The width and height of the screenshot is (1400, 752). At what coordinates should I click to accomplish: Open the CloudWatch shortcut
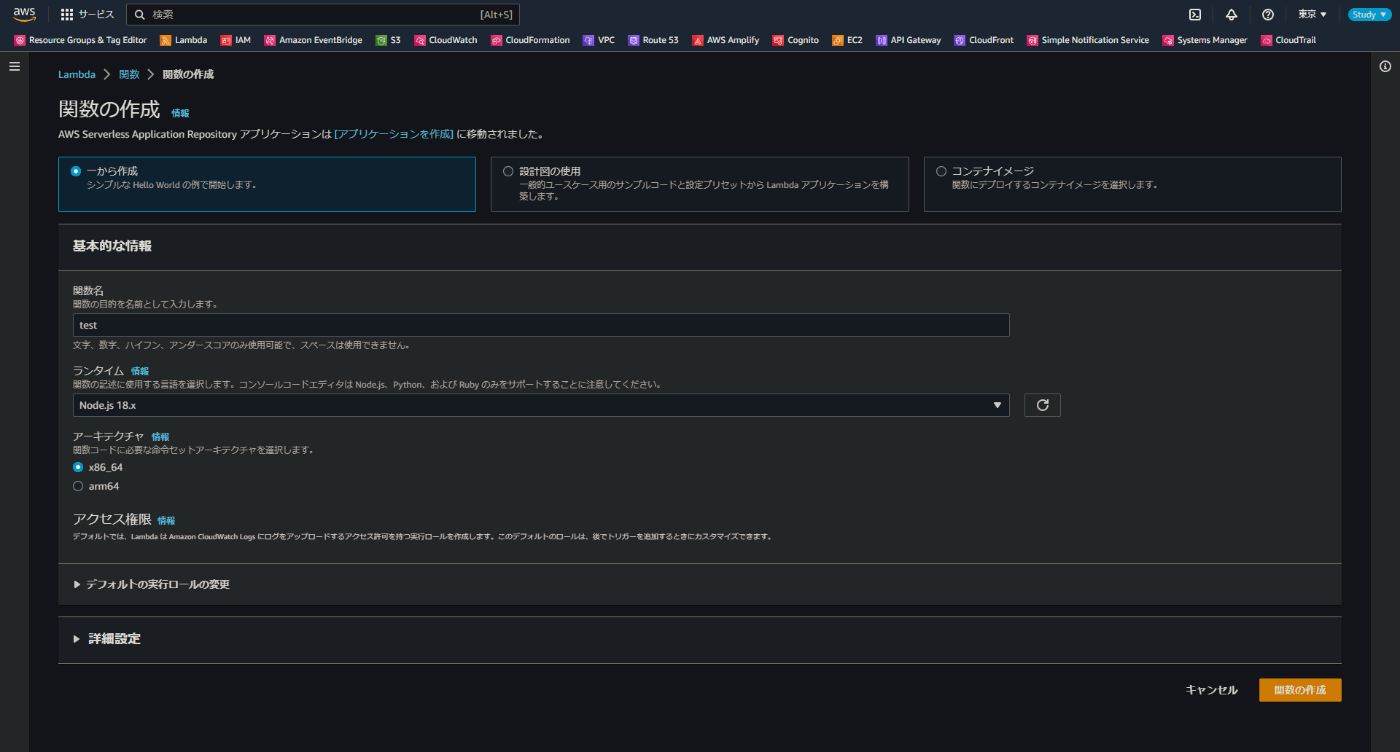point(445,40)
